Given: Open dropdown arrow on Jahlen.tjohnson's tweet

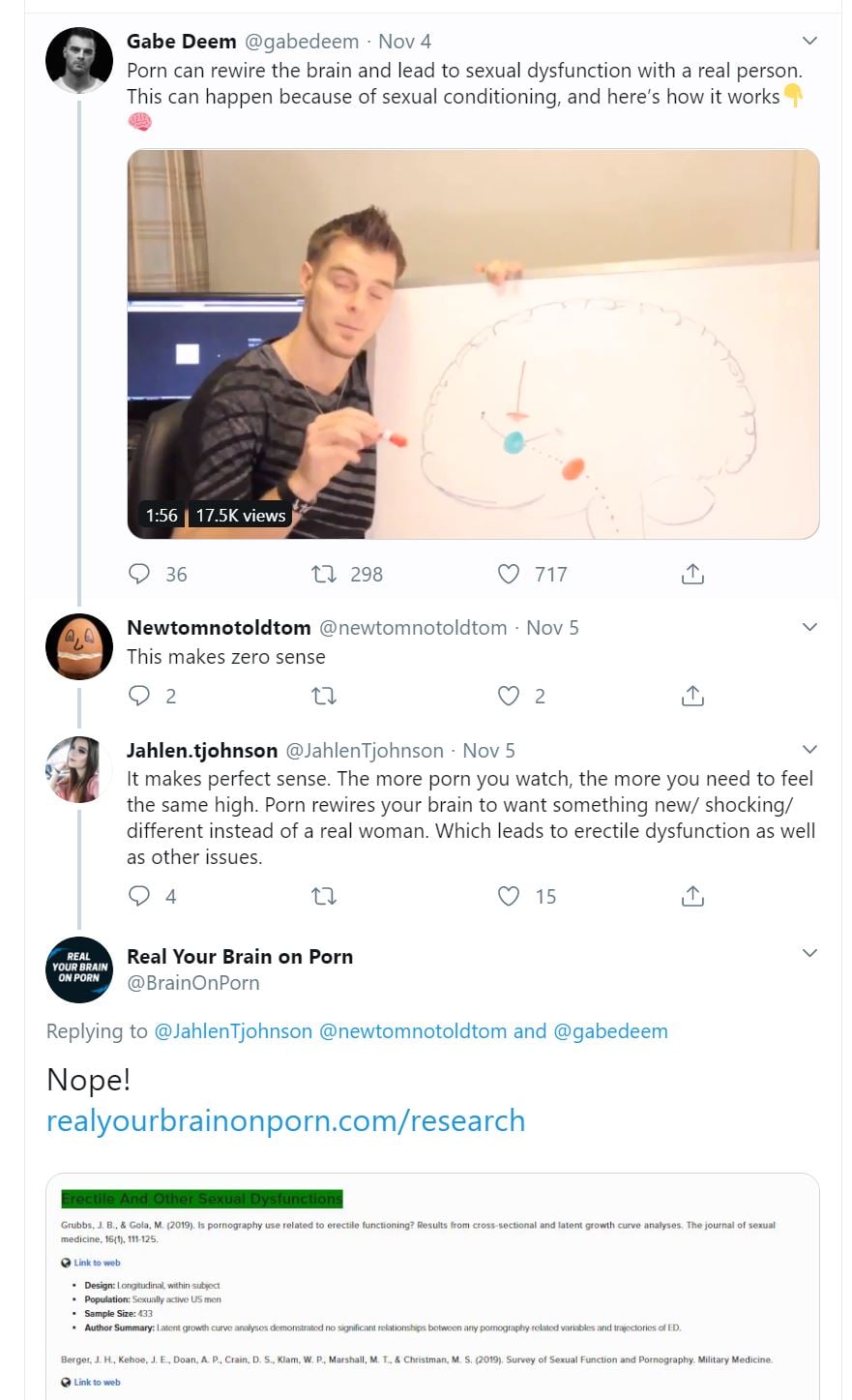Looking at the screenshot, I should (x=810, y=749).
